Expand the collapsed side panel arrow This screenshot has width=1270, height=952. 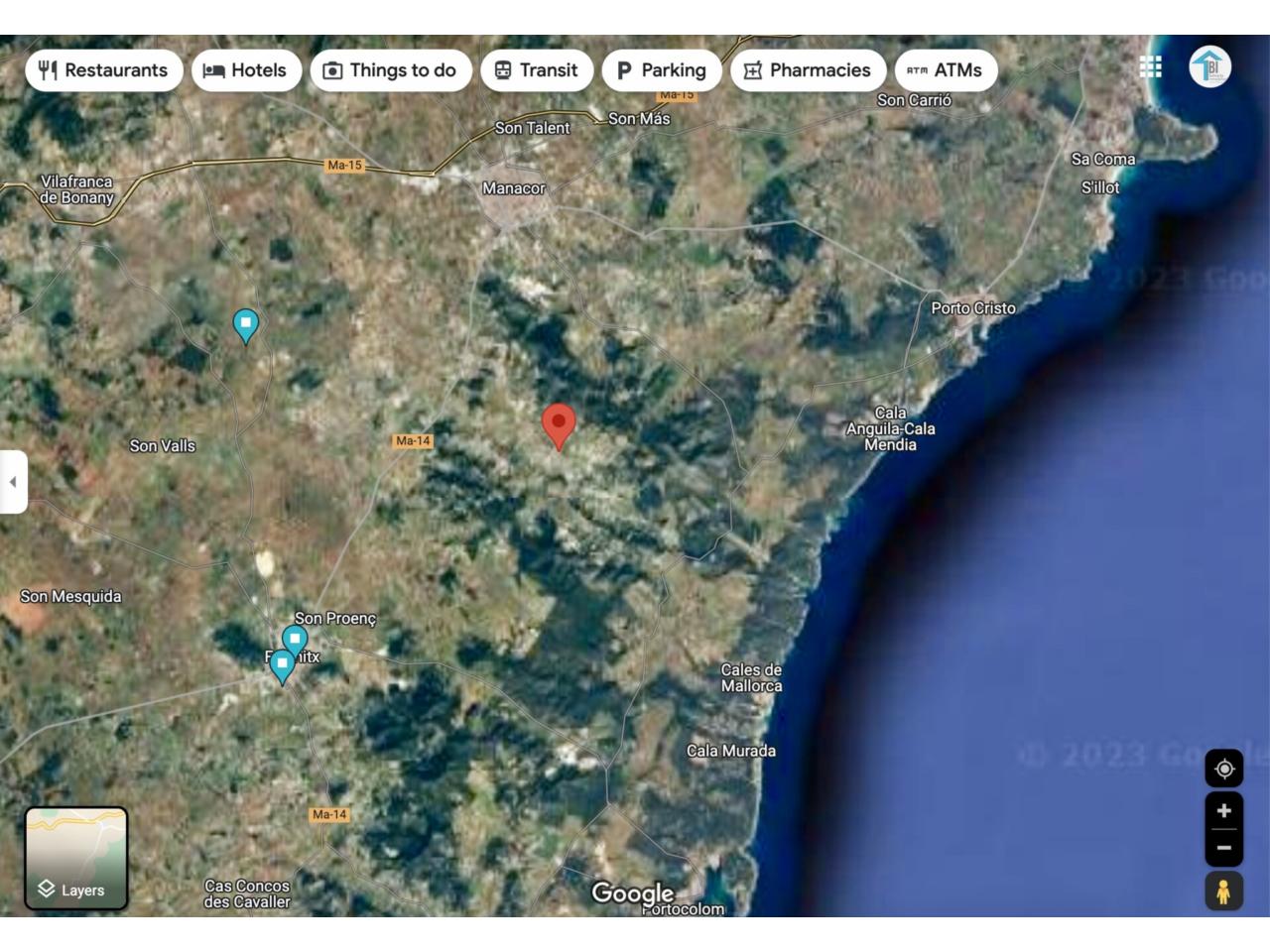click(13, 482)
